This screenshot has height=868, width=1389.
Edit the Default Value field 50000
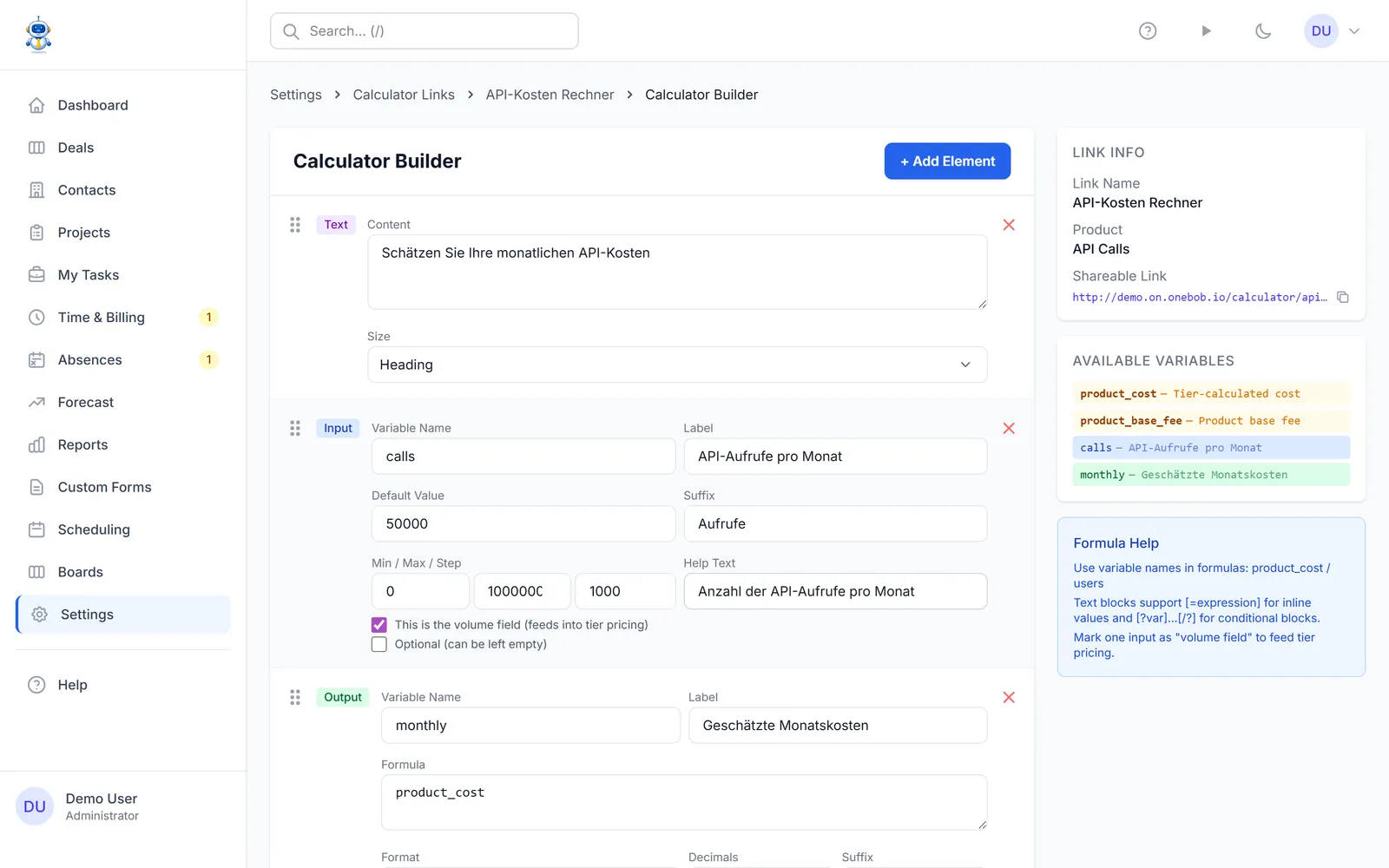pyautogui.click(x=523, y=524)
